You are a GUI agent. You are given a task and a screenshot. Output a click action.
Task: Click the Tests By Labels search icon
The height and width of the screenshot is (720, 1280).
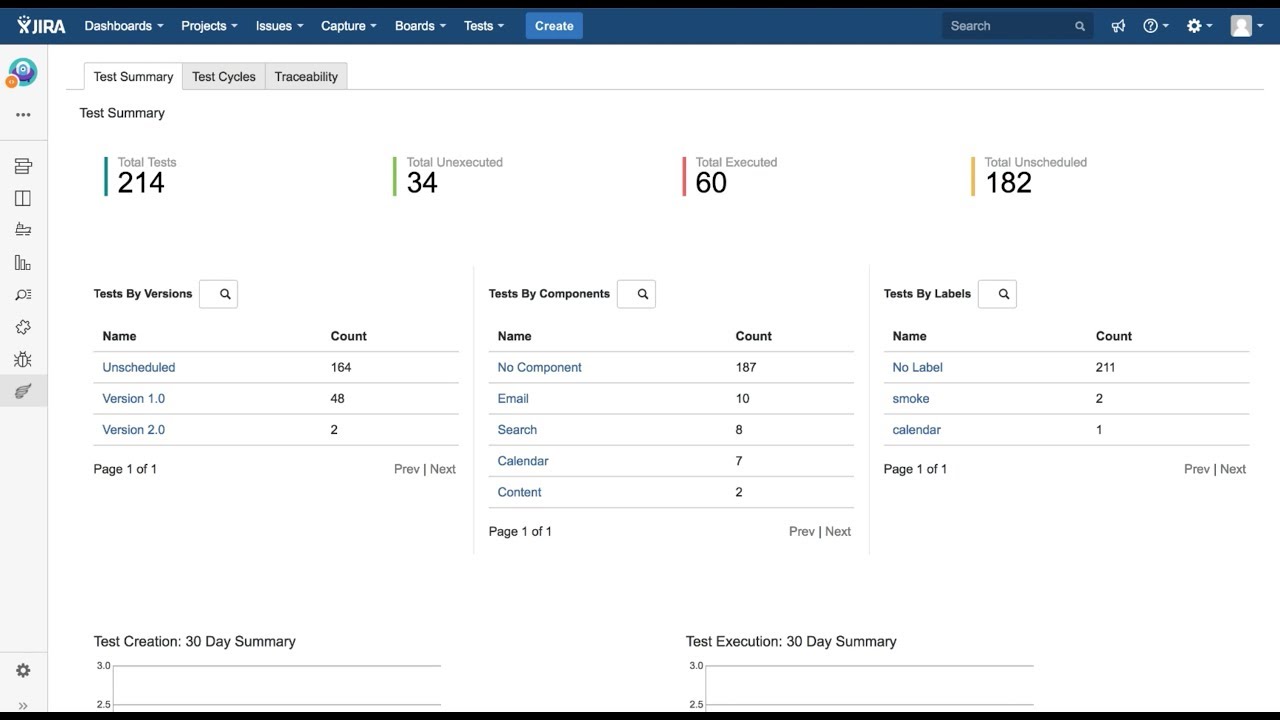pos(998,294)
